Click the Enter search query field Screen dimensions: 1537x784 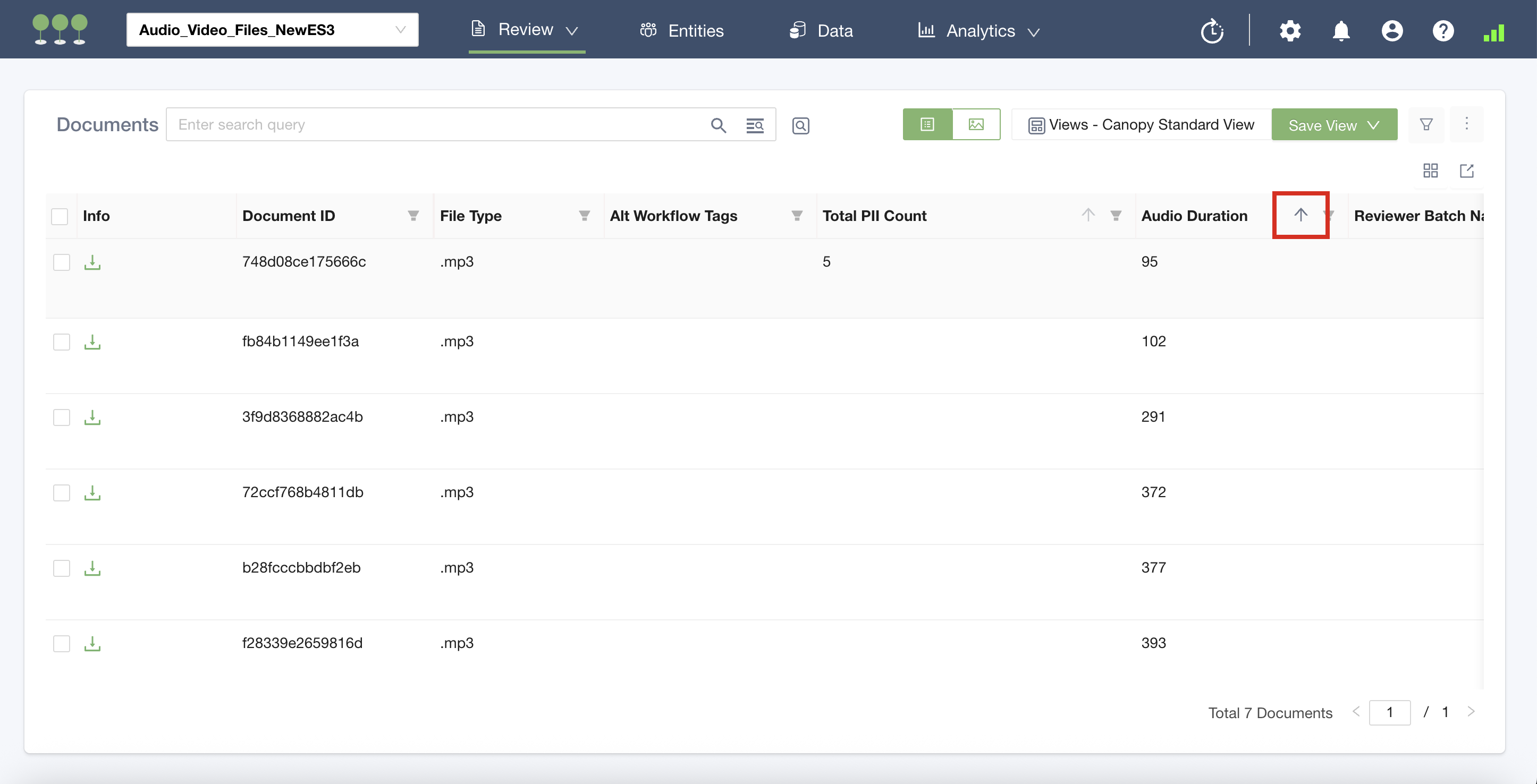[438, 125]
